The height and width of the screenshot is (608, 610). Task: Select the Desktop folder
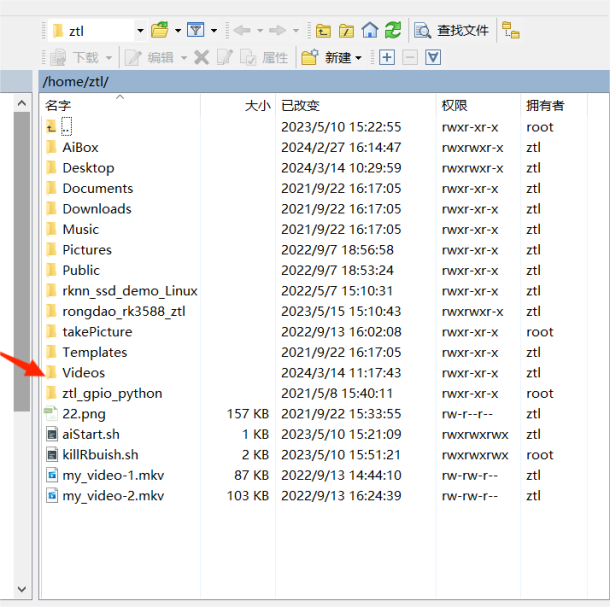click(x=88, y=168)
